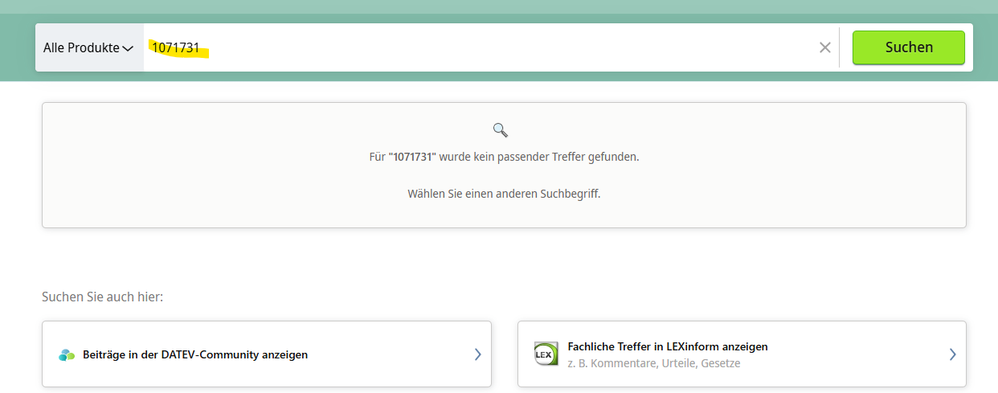
Task: Click the LEXinform LEX logo icon
Action: [x=545, y=354]
